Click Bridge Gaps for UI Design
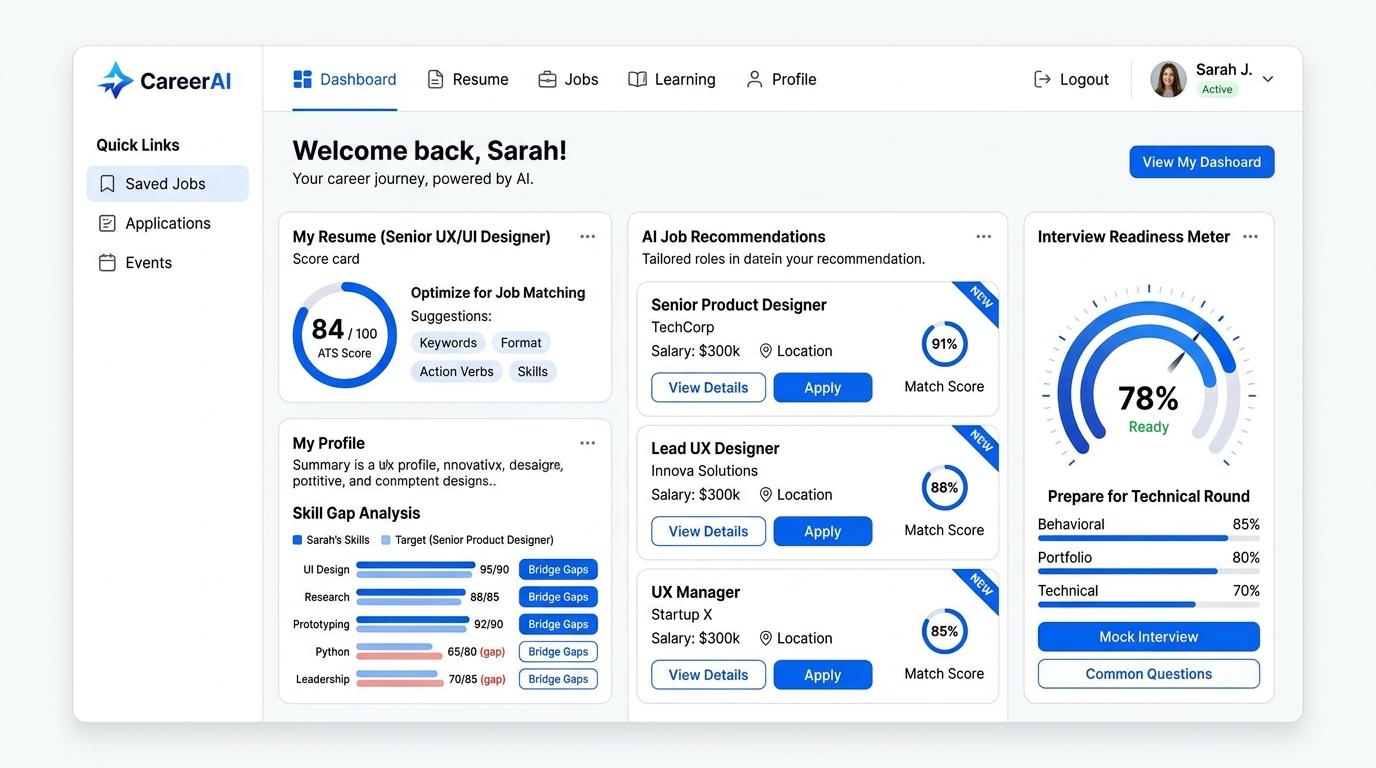1376x768 pixels. 558,570
